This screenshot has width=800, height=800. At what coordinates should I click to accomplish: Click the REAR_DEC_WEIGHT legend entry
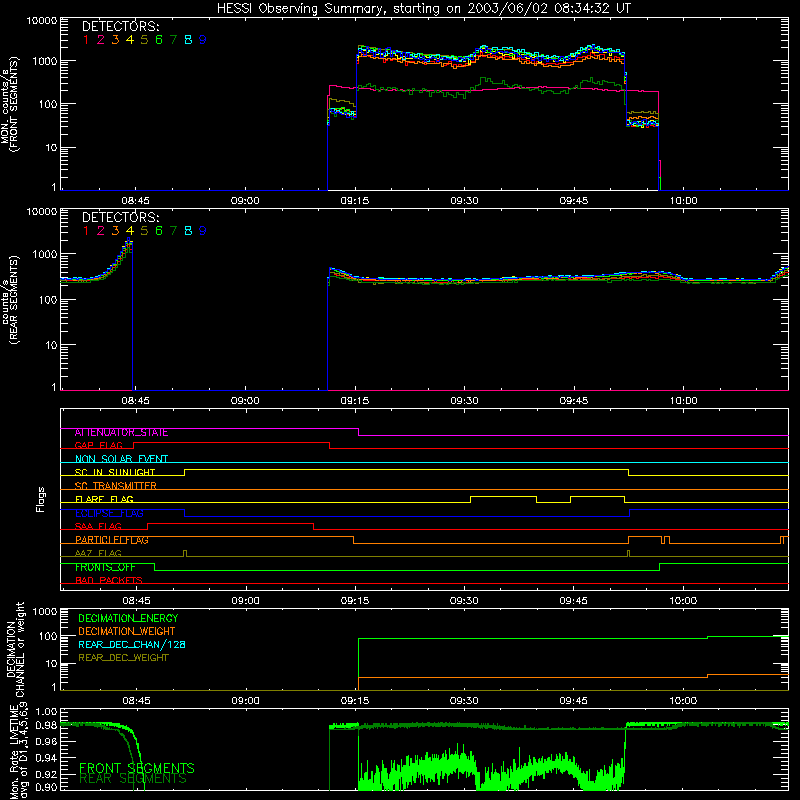123,658
